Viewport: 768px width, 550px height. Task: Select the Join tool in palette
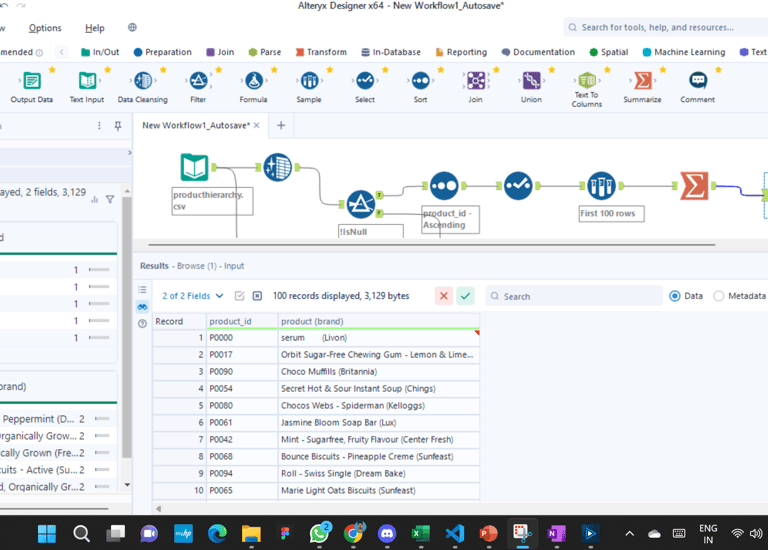pyautogui.click(x=476, y=87)
